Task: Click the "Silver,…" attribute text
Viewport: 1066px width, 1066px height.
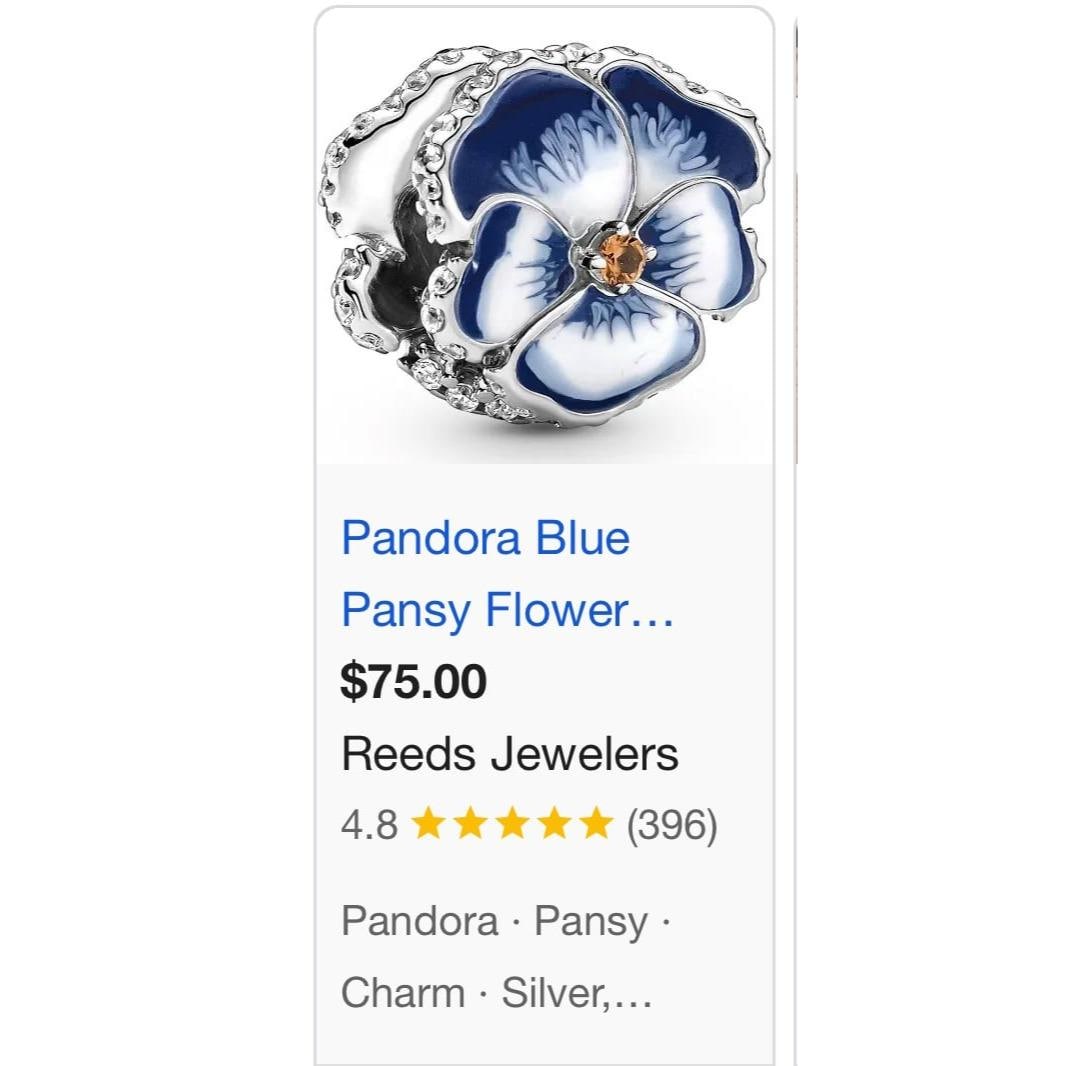Action: (577, 994)
